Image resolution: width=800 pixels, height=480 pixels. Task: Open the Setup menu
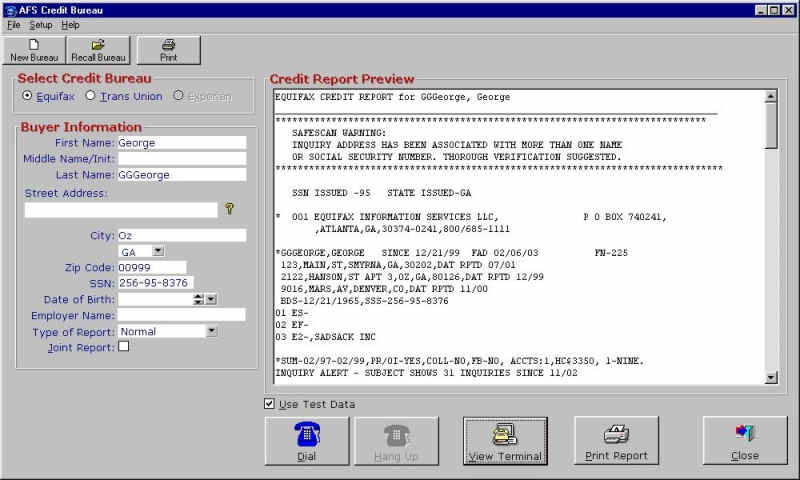coord(41,25)
